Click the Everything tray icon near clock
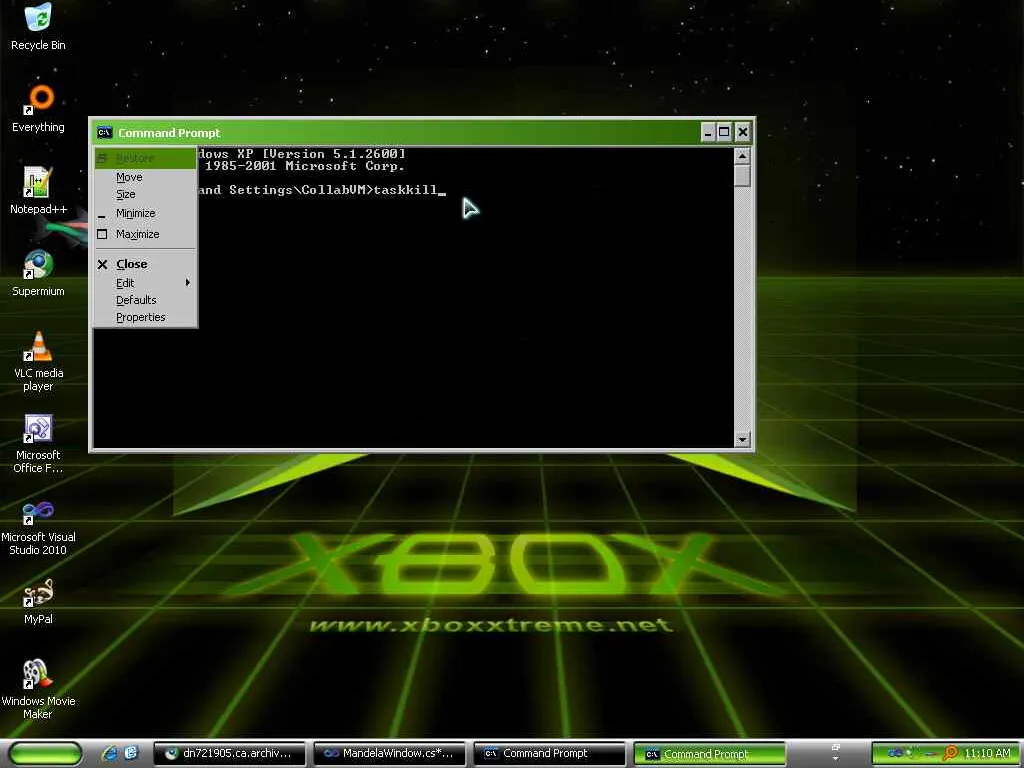 point(951,753)
